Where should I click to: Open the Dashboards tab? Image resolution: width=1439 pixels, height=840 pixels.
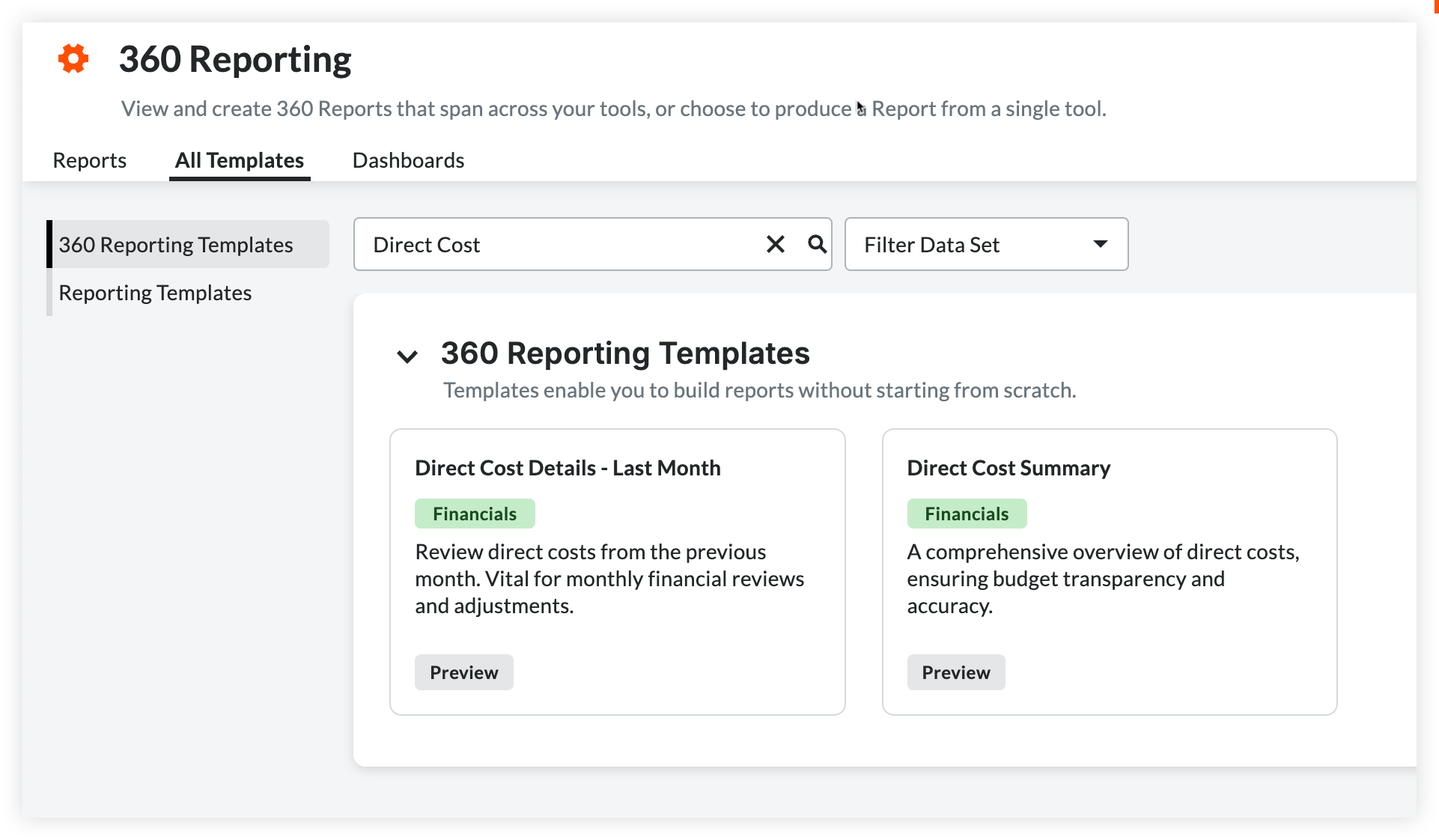click(408, 160)
